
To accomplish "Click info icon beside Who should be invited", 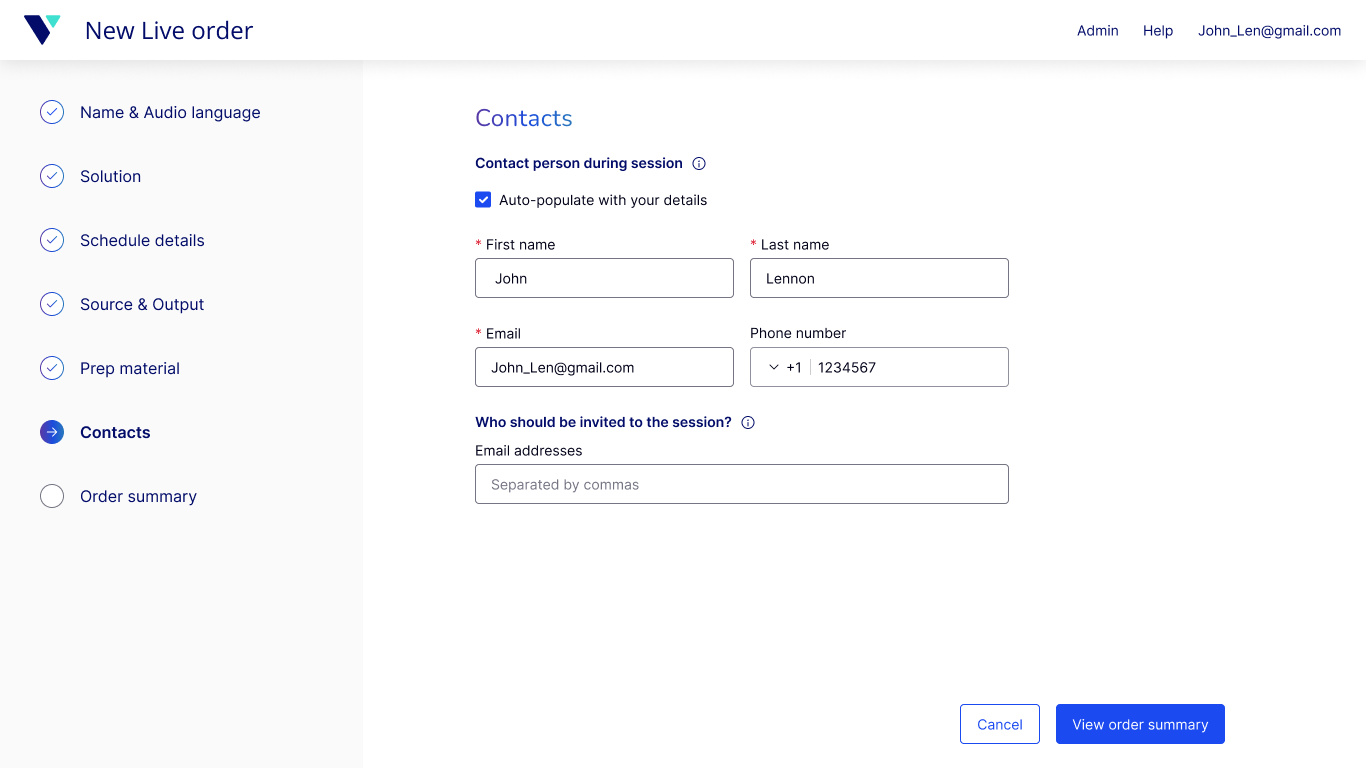I will click(748, 422).
